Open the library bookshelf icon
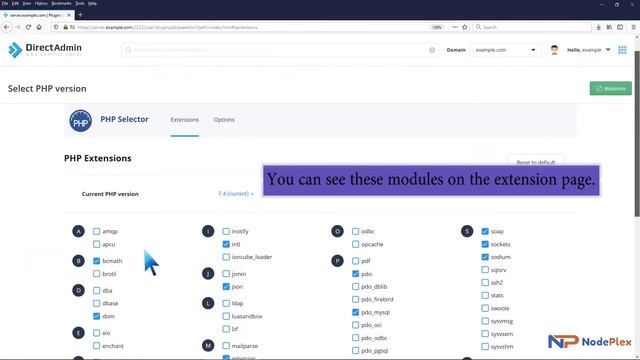This screenshot has width=640, height=360. [x=609, y=27]
